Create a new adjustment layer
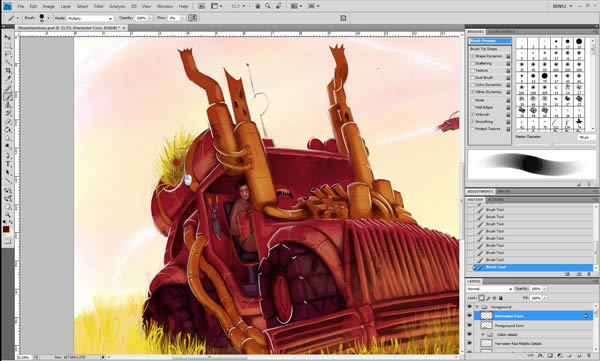This screenshot has height=361, width=600. pyautogui.click(x=560, y=356)
